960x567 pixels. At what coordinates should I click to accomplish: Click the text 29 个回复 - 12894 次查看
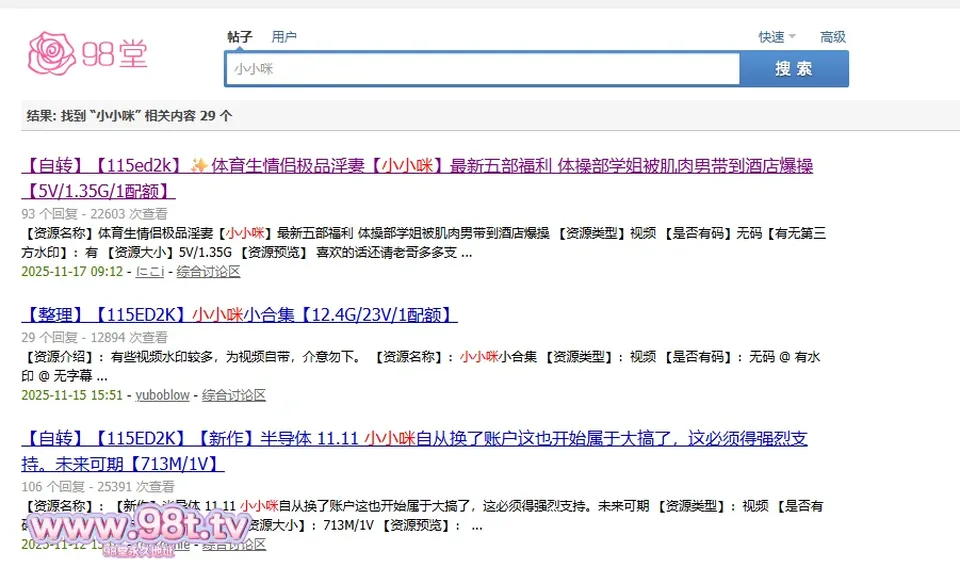(94, 337)
